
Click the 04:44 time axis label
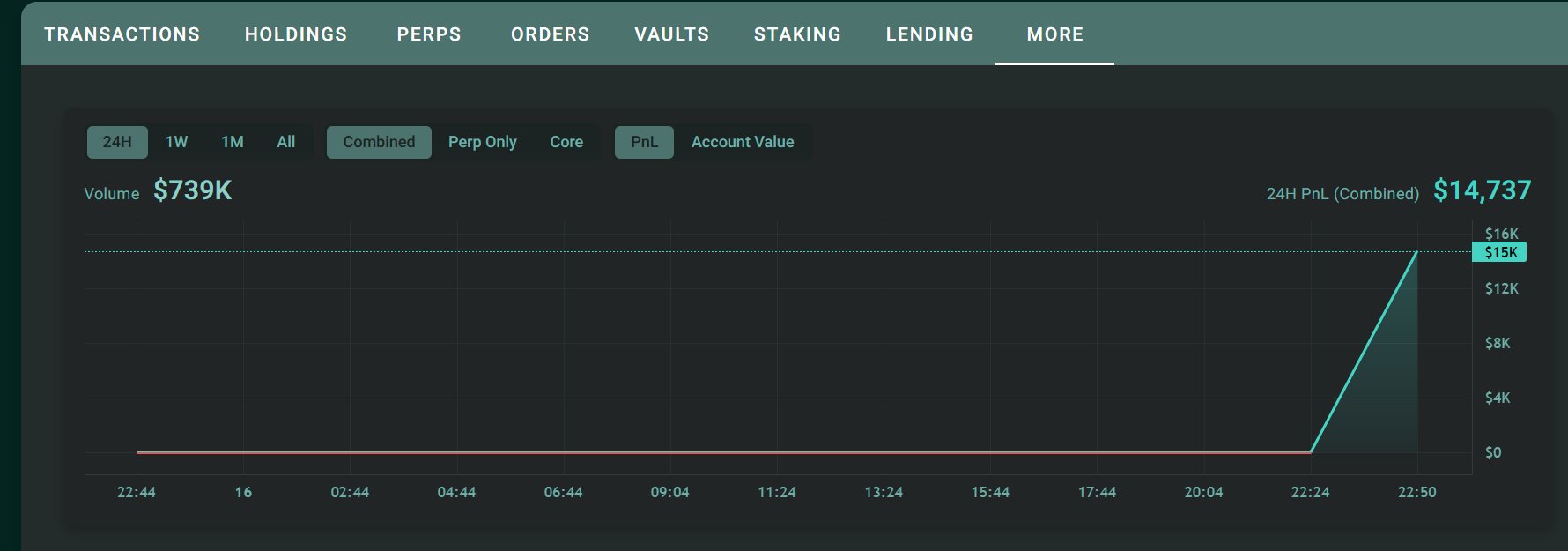click(x=456, y=492)
